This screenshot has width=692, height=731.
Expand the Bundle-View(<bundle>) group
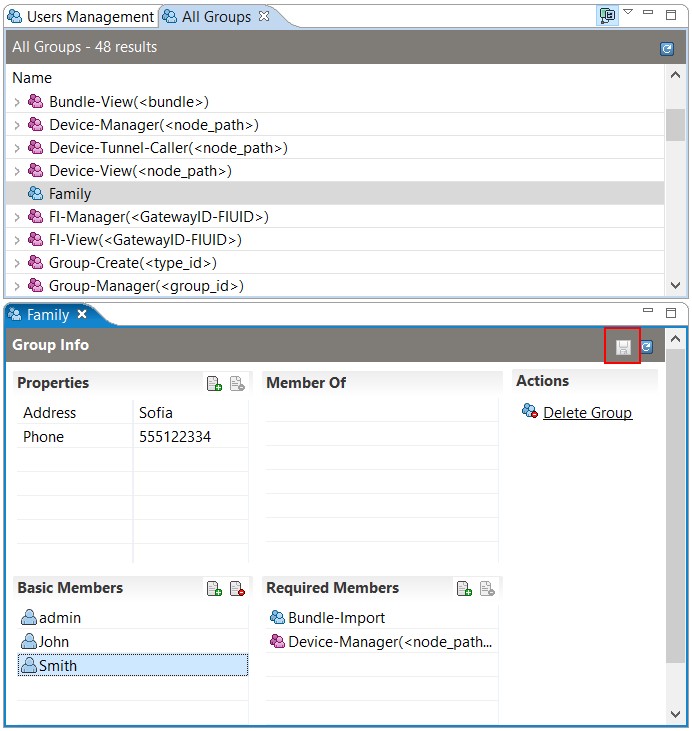point(17,102)
